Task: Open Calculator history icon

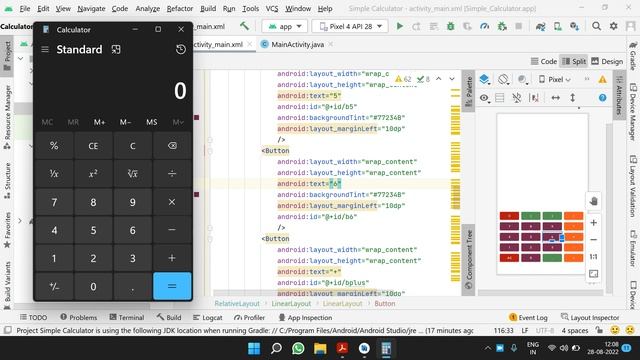Action: click(x=180, y=49)
